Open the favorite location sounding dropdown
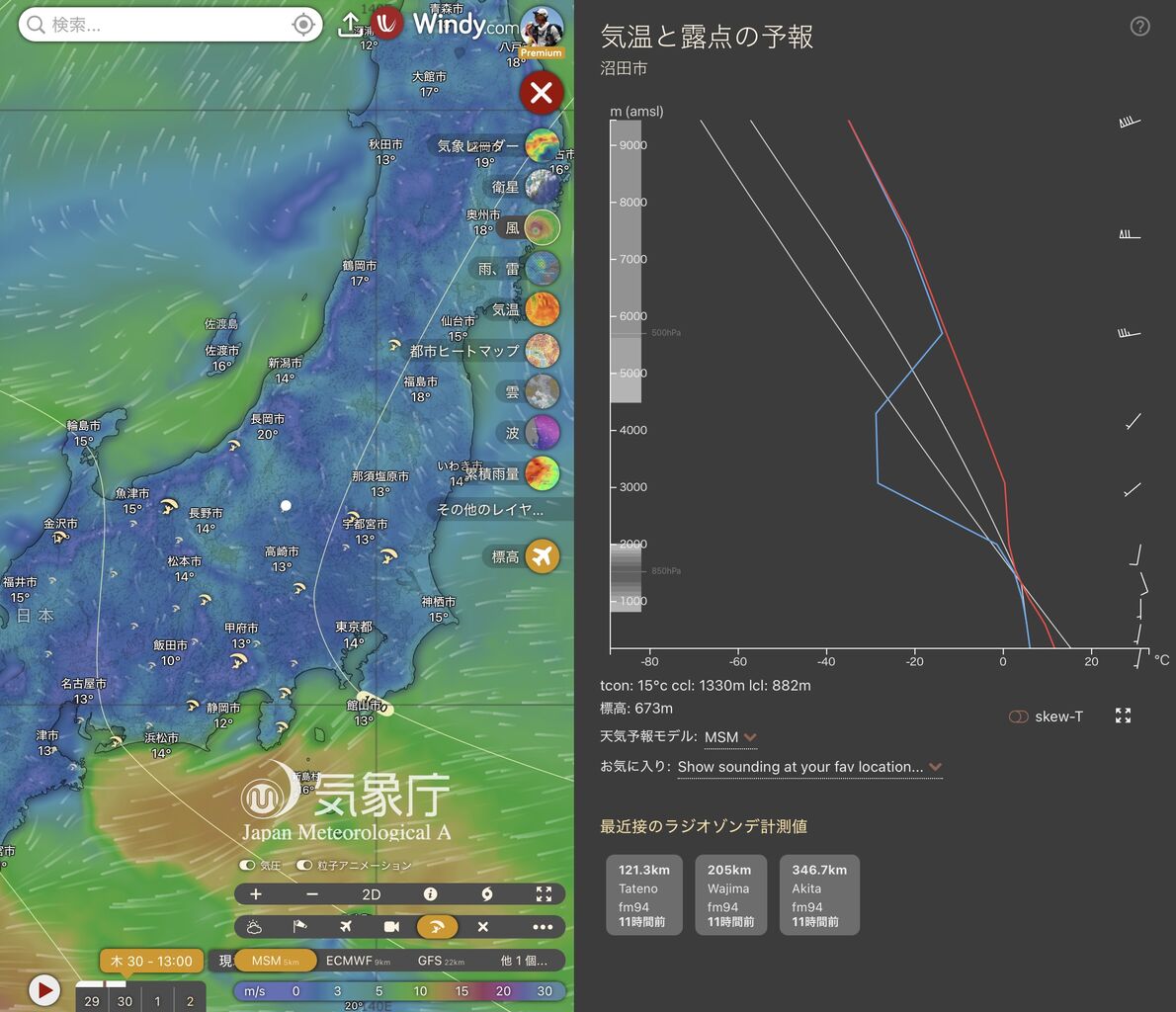The width and height of the screenshot is (1176, 1012). pyautogui.click(x=809, y=767)
